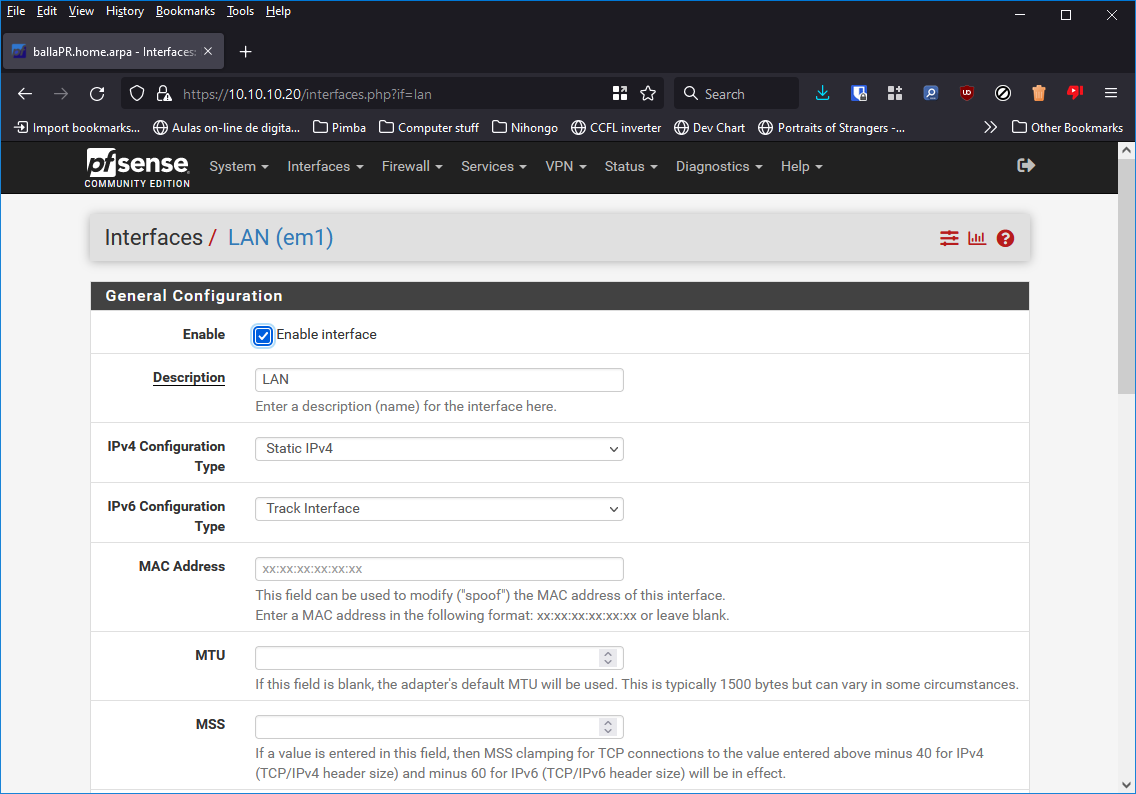Bookmark this page with the star icon
1136x794 pixels.
click(x=648, y=94)
